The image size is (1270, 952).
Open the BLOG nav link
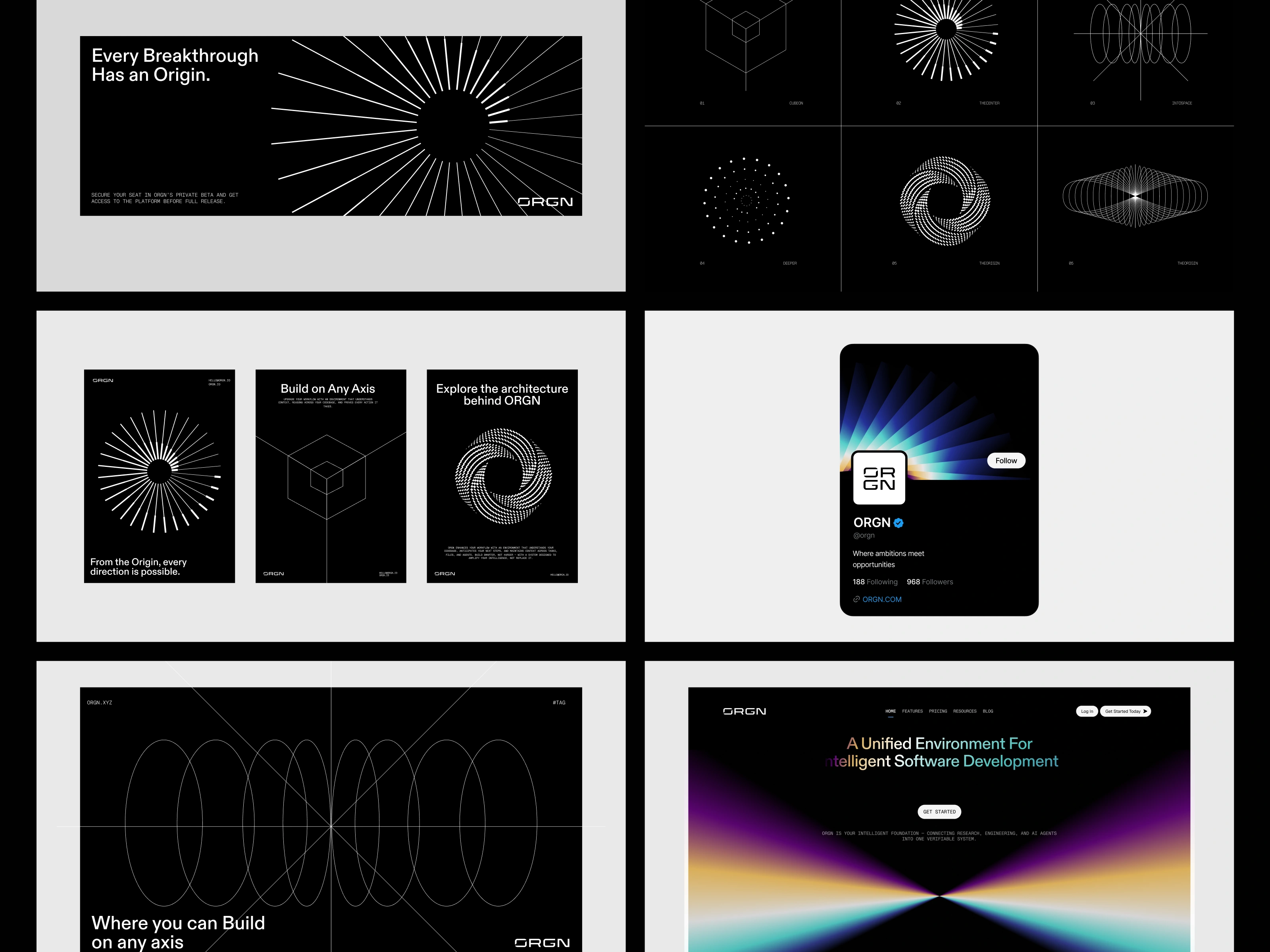(x=987, y=711)
